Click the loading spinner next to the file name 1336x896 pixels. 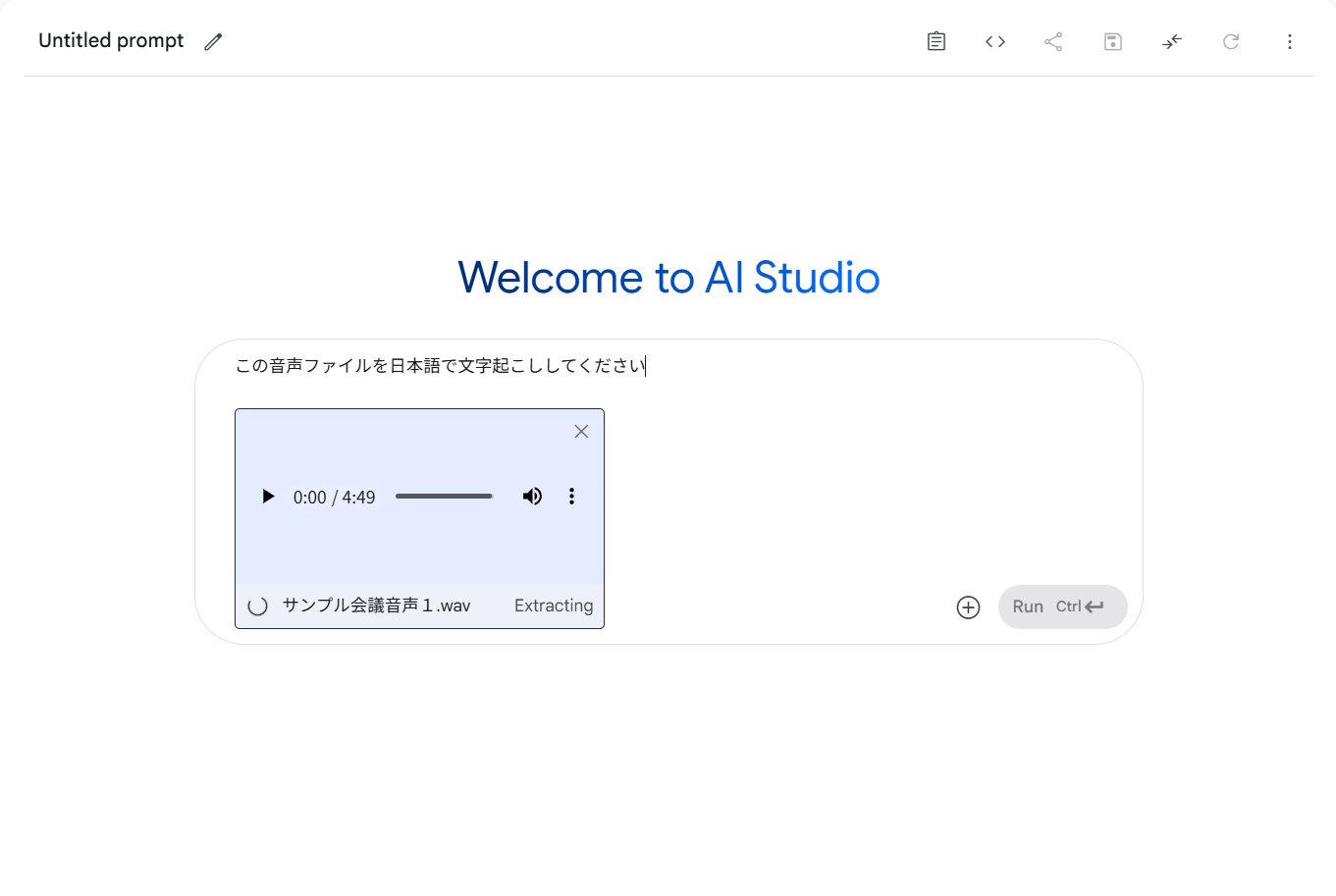(x=258, y=606)
